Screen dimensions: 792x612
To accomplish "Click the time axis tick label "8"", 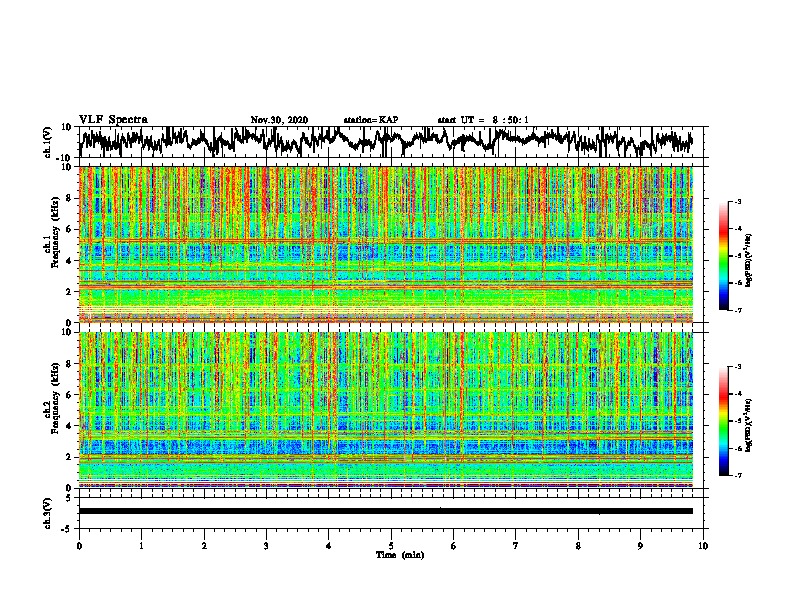I will click(x=578, y=546).
